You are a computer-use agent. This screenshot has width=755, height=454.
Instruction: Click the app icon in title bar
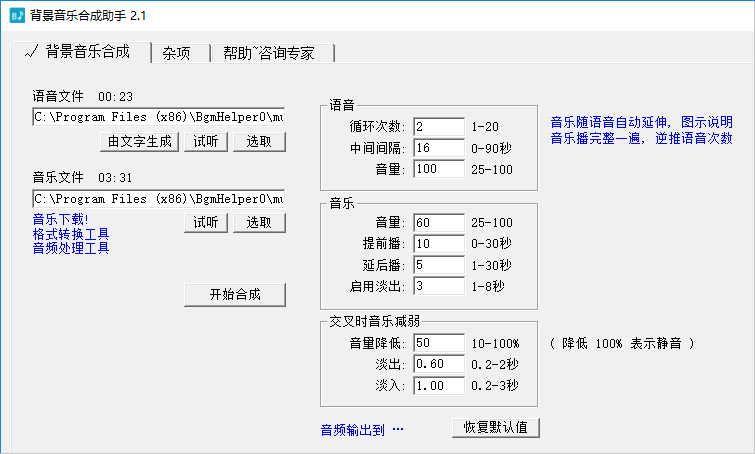16,15
